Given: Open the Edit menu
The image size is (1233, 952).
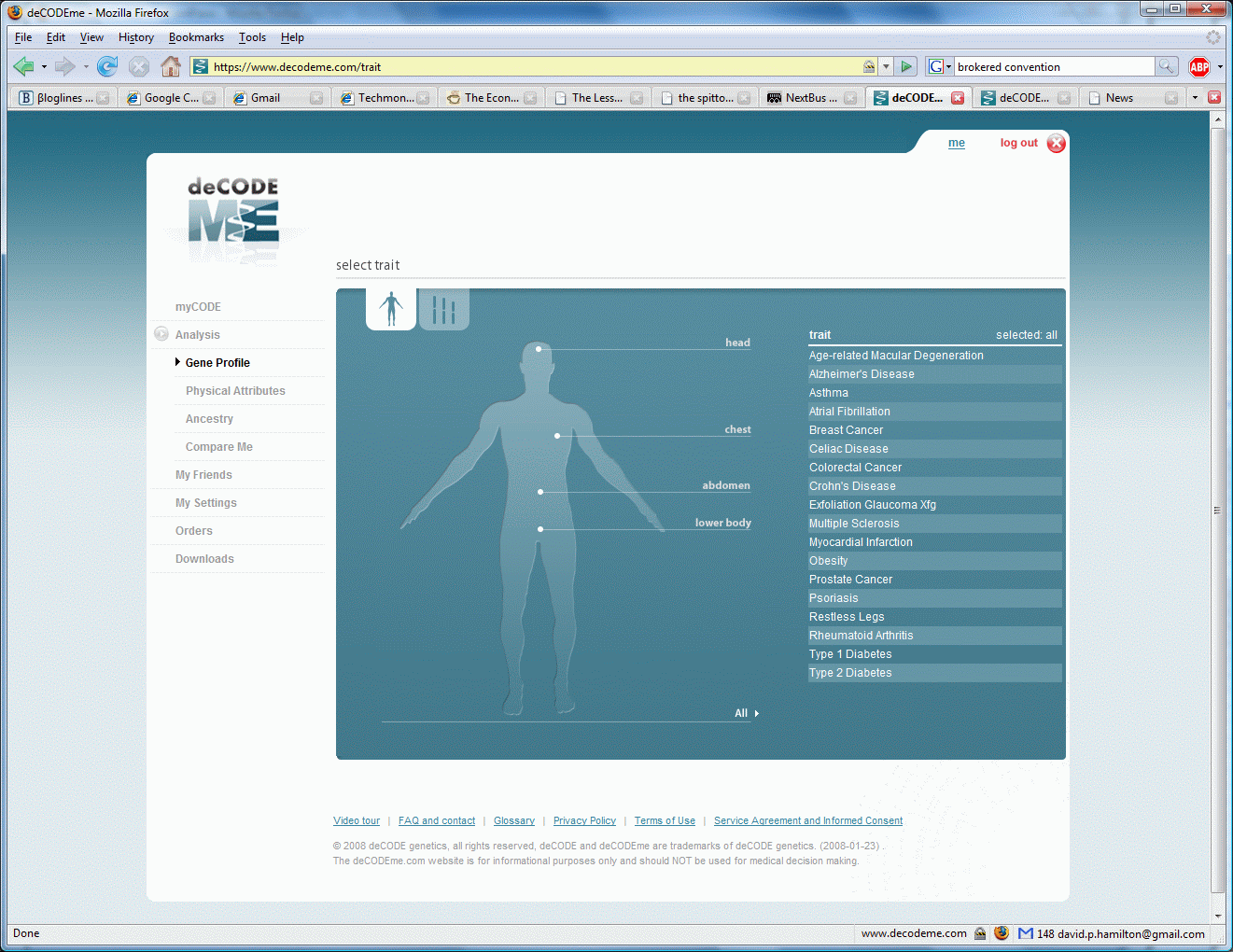Looking at the screenshot, I should point(56,37).
